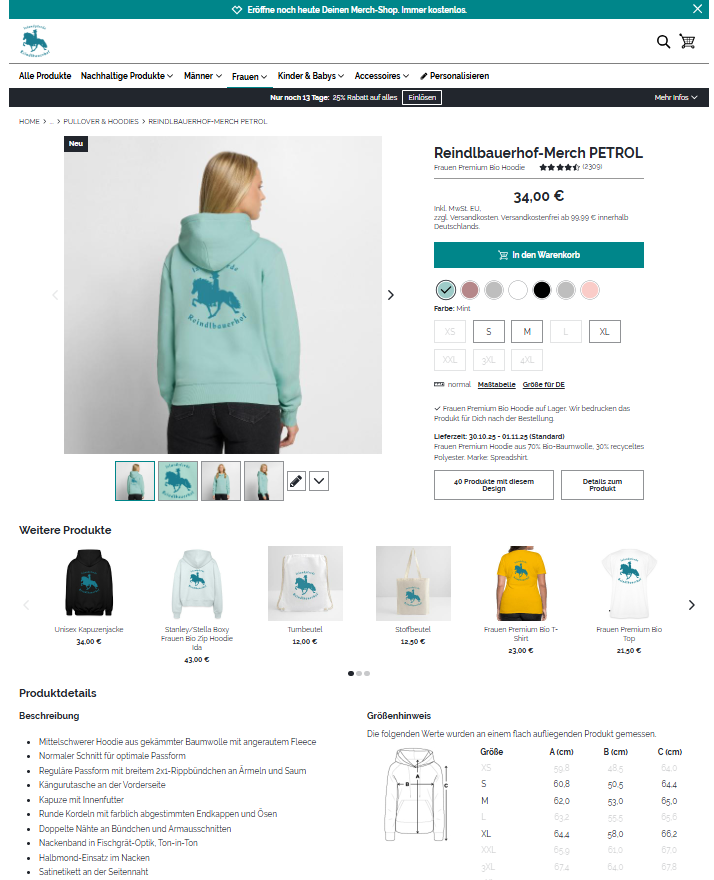Expand more thumbnails chevron button
This screenshot has height=880, width=714.
tap(319, 481)
